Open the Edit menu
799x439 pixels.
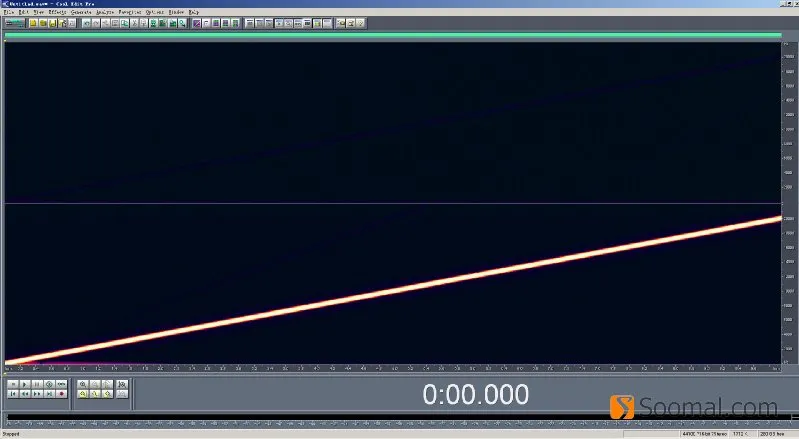click(23, 12)
